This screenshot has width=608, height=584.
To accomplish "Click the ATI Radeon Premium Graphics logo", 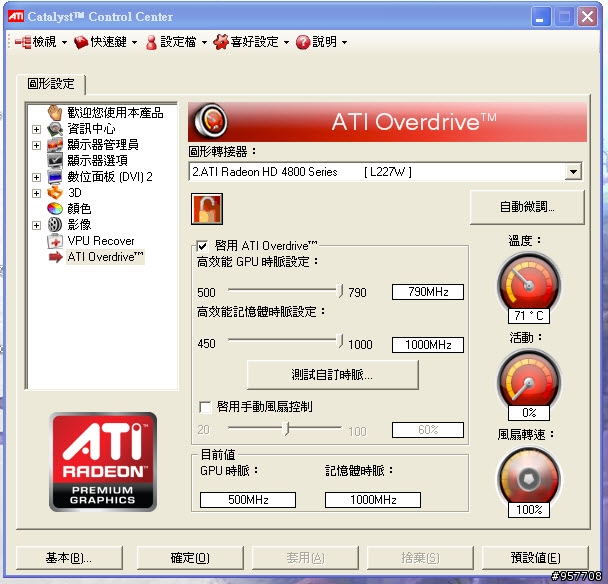I will (x=103, y=461).
